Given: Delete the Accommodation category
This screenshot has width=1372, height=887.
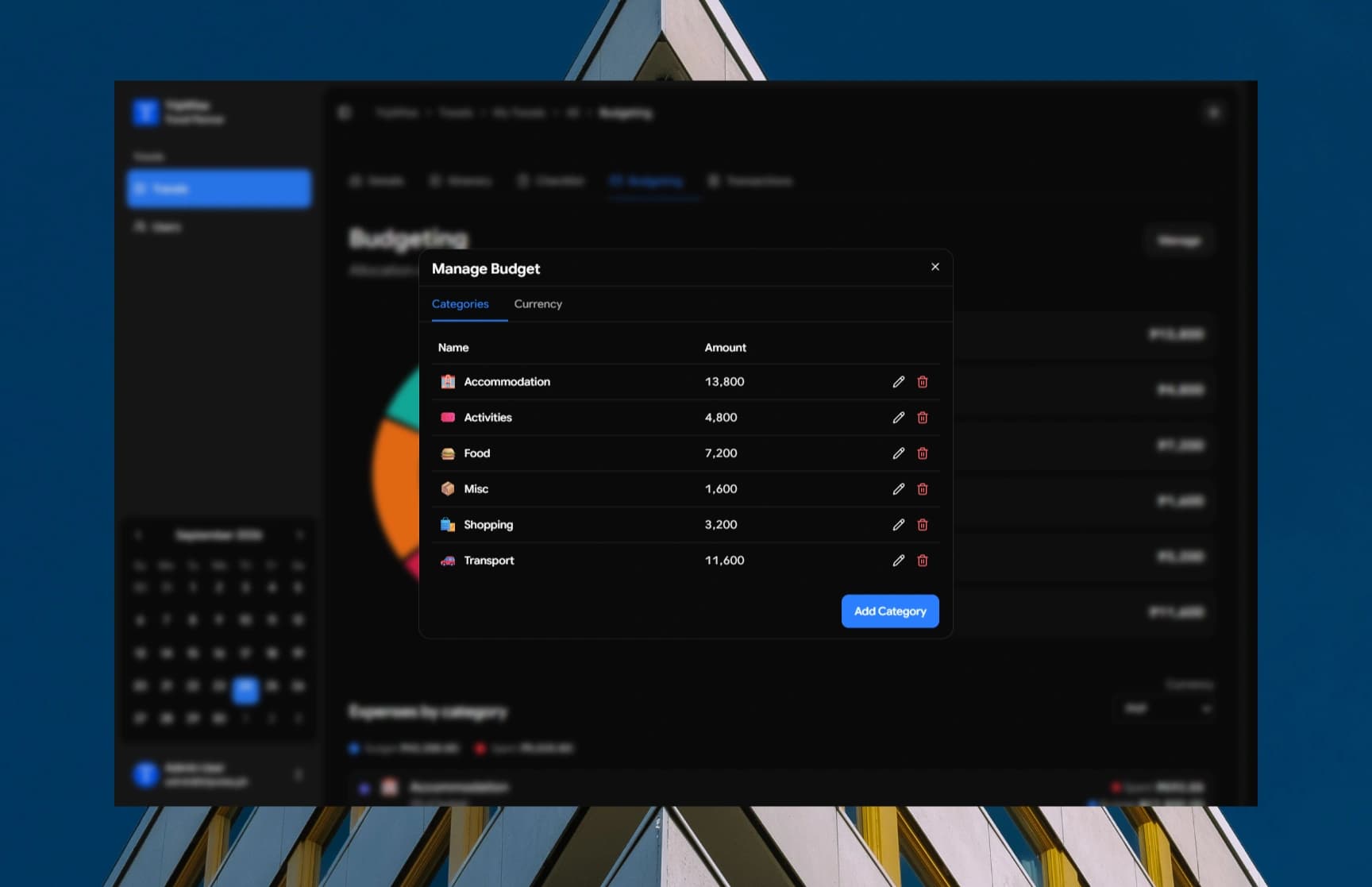Looking at the screenshot, I should tap(923, 382).
